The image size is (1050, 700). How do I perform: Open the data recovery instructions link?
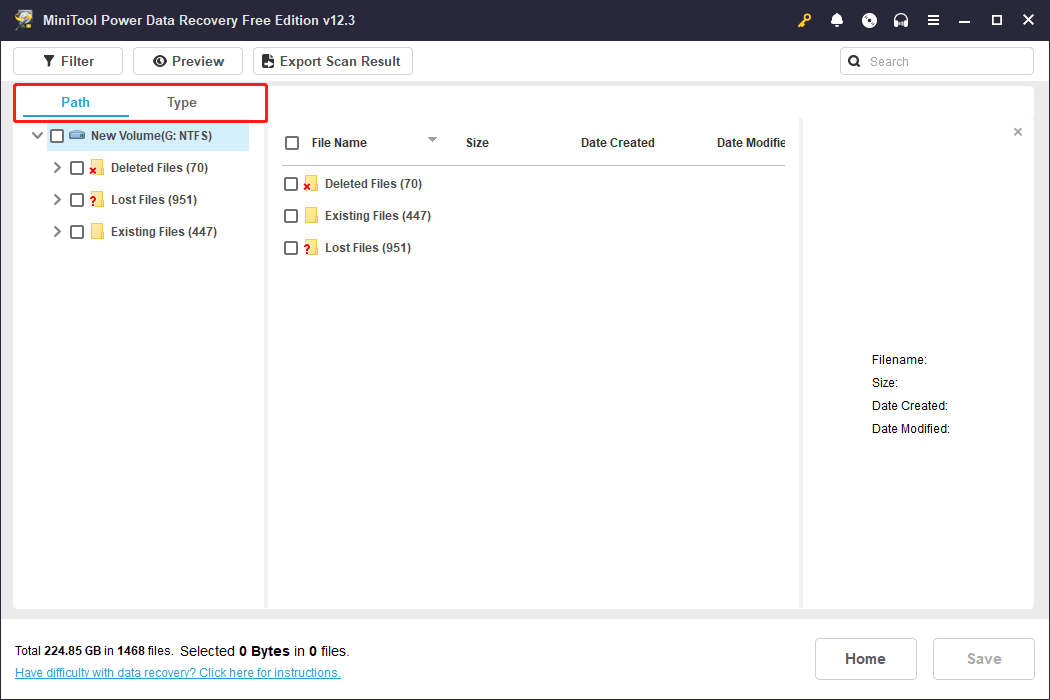coord(177,672)
